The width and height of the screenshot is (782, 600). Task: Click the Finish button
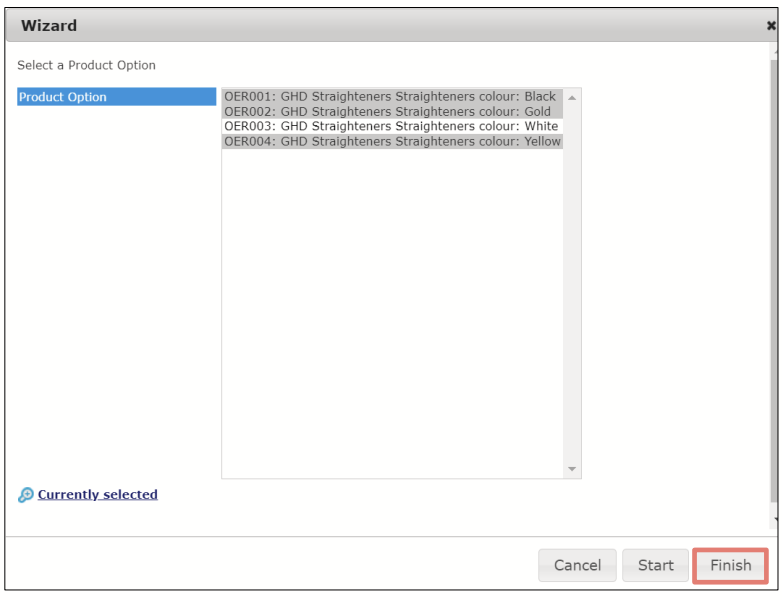click(731, 565)
